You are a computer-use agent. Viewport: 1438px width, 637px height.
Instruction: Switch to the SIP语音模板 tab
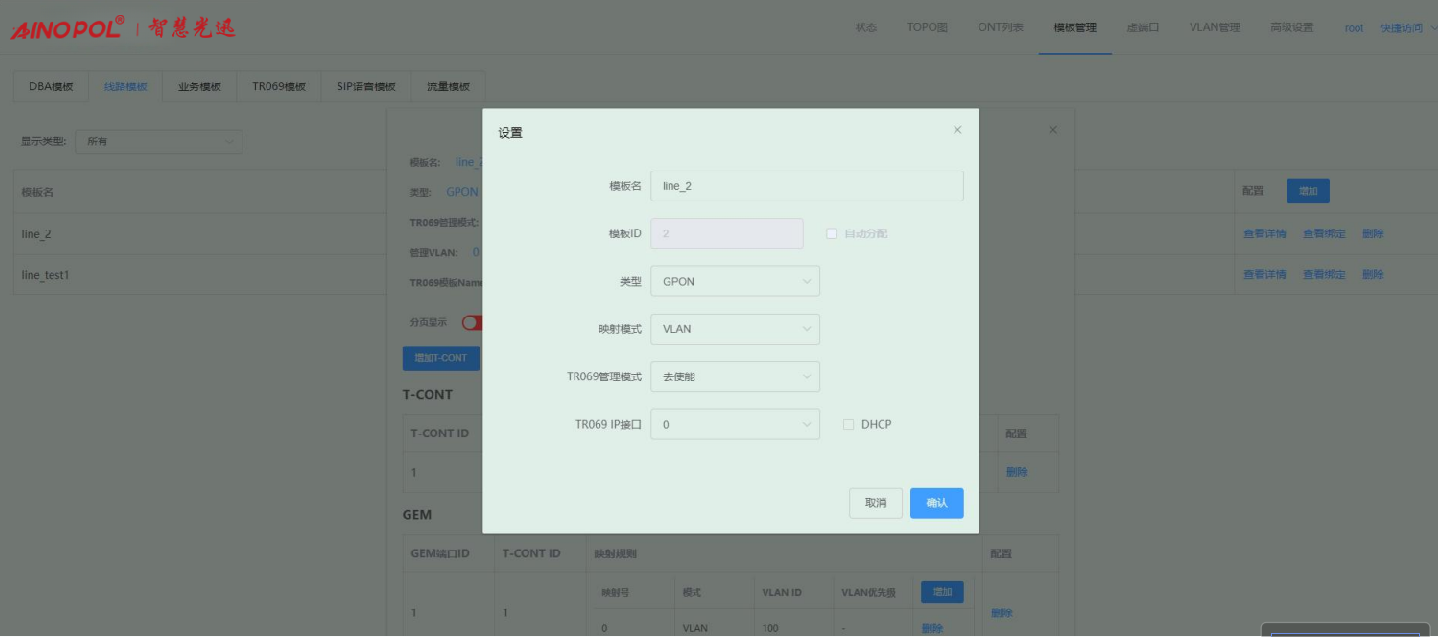coord(366,87)
